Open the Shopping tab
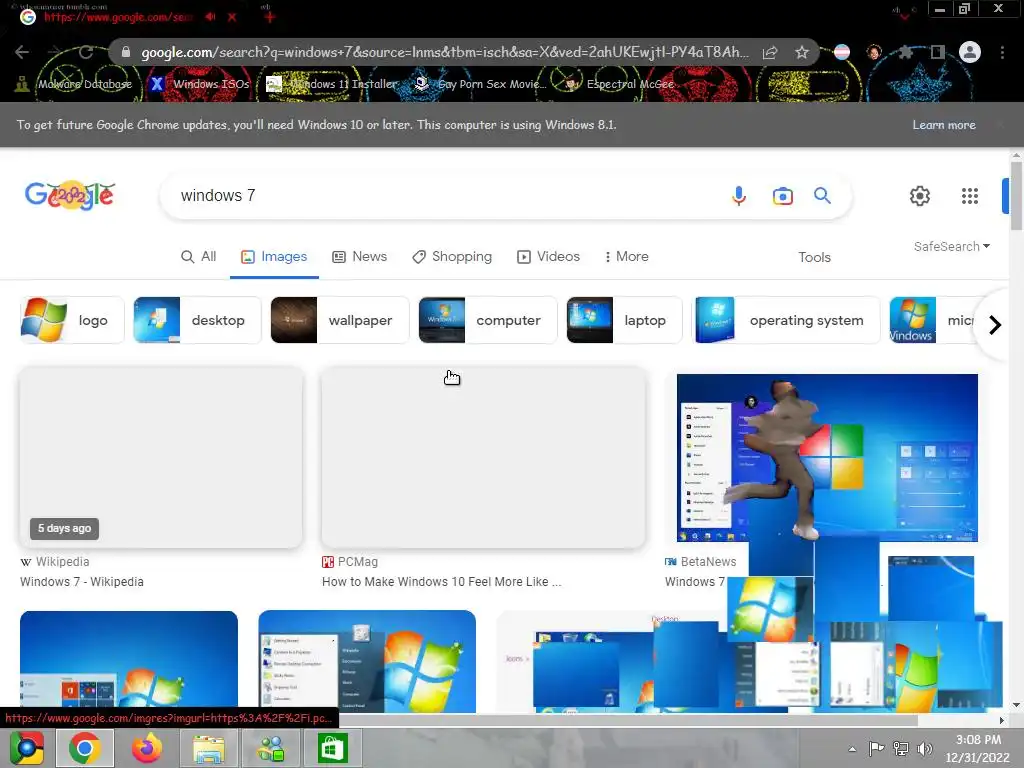Image resolution: width=1024 pixels, height=768 pixels. 452,257
